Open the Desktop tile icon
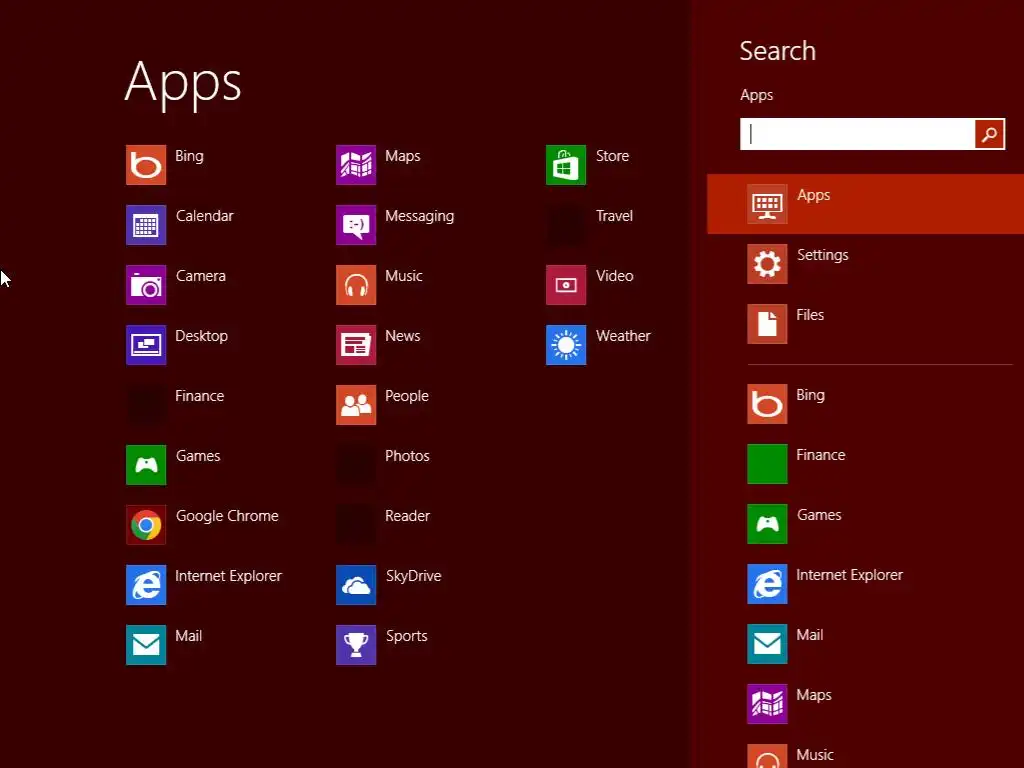Screen dimensions: 1024x768 (x=146, y=345)
